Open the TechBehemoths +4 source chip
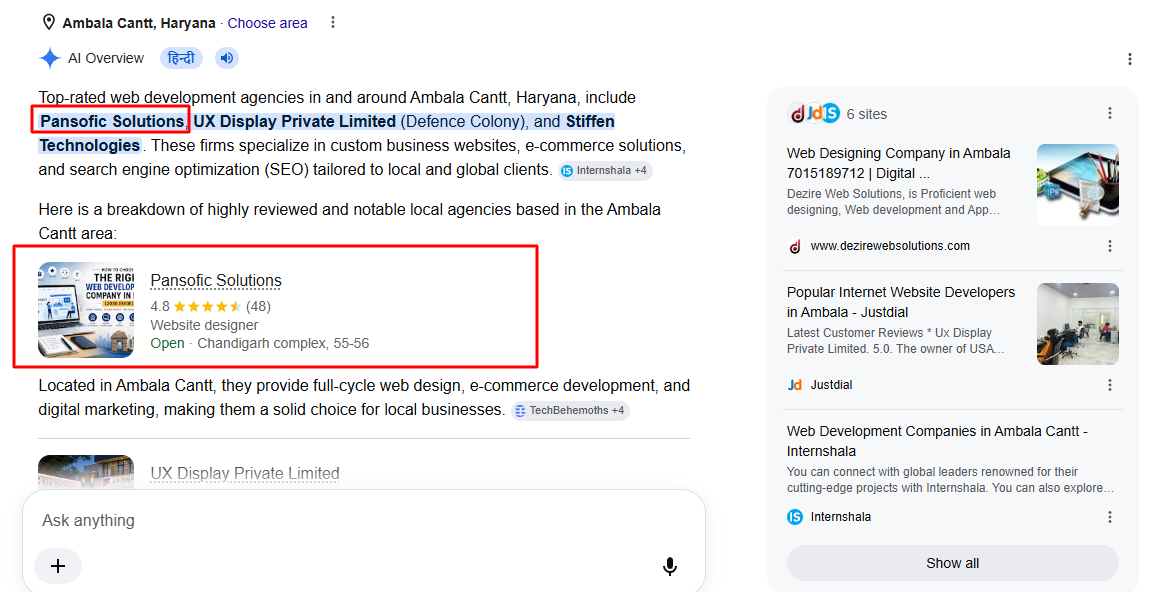Image resolution: width=1152 pixels, height=592 pixels. click(x=570, y=411)
